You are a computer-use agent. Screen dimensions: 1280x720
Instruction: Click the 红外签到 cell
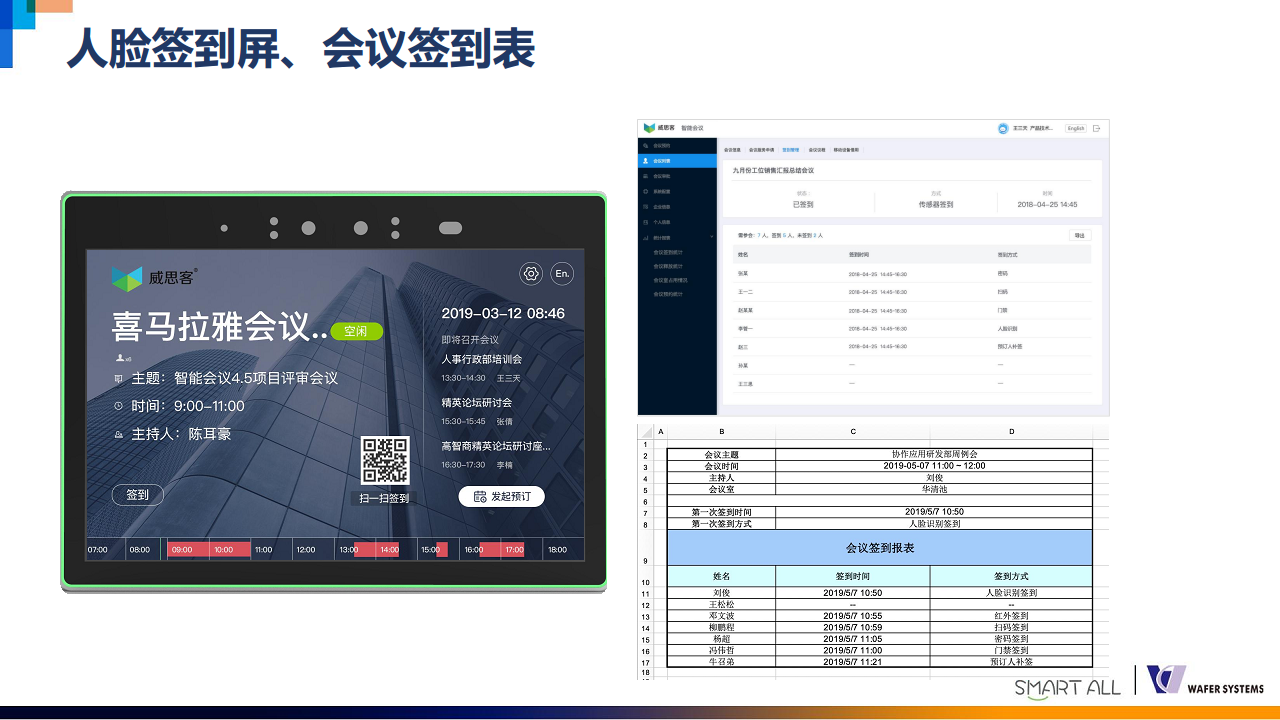pyautogui.click(x=1011, y=616)
